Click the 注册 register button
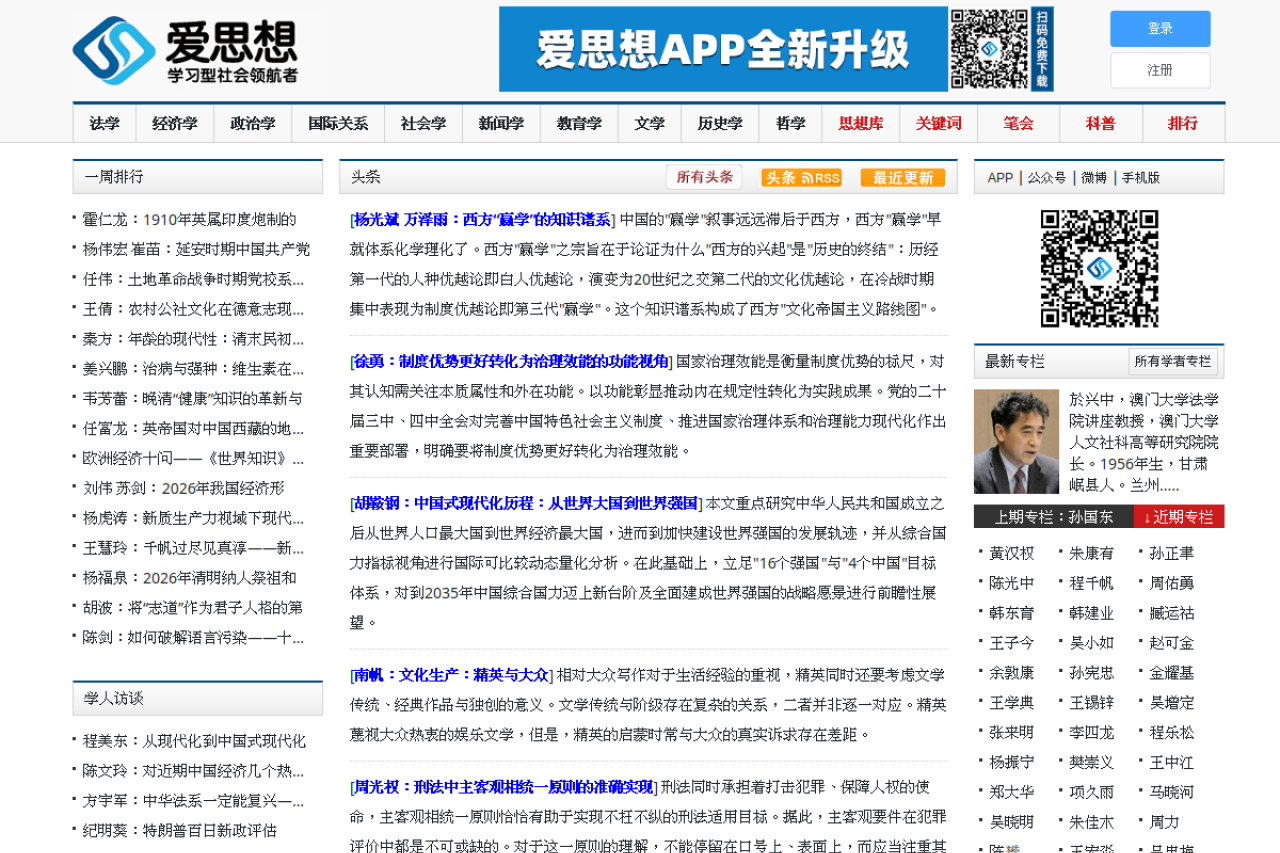This screenshot has height=853, width=1280. pyautogui.click(x=1160, y=70)
